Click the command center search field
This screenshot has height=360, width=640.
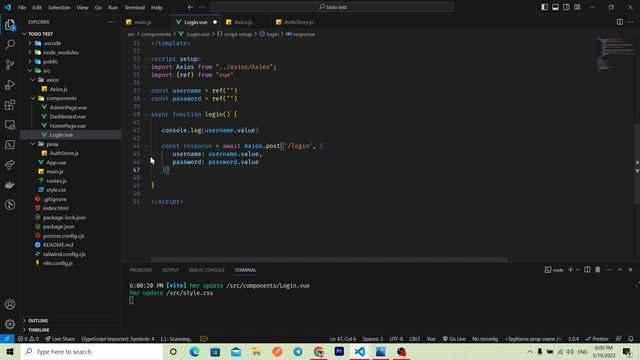(332, 7)
